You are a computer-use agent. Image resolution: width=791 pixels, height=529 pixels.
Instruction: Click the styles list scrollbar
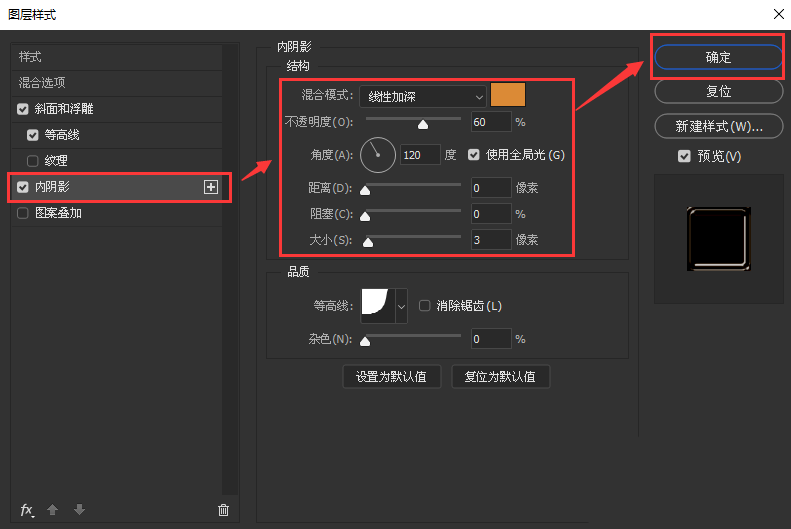(x=230, y=269)
